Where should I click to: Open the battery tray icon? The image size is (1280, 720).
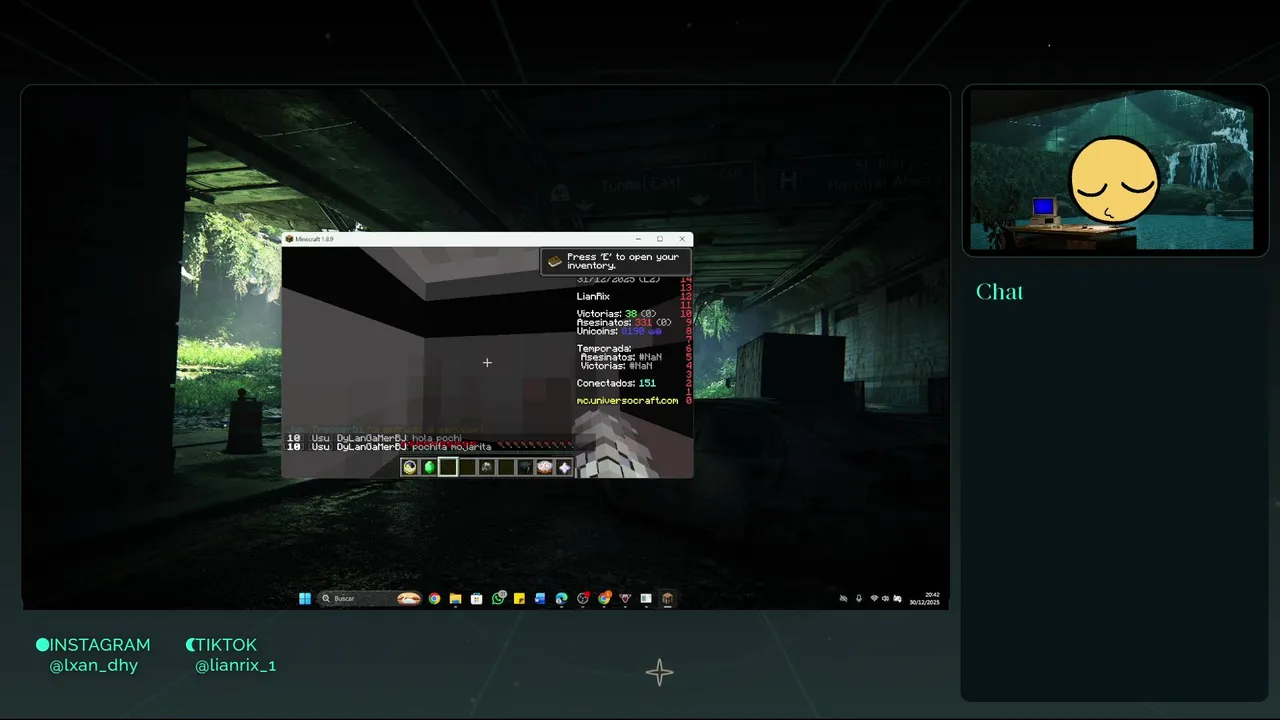897,598
